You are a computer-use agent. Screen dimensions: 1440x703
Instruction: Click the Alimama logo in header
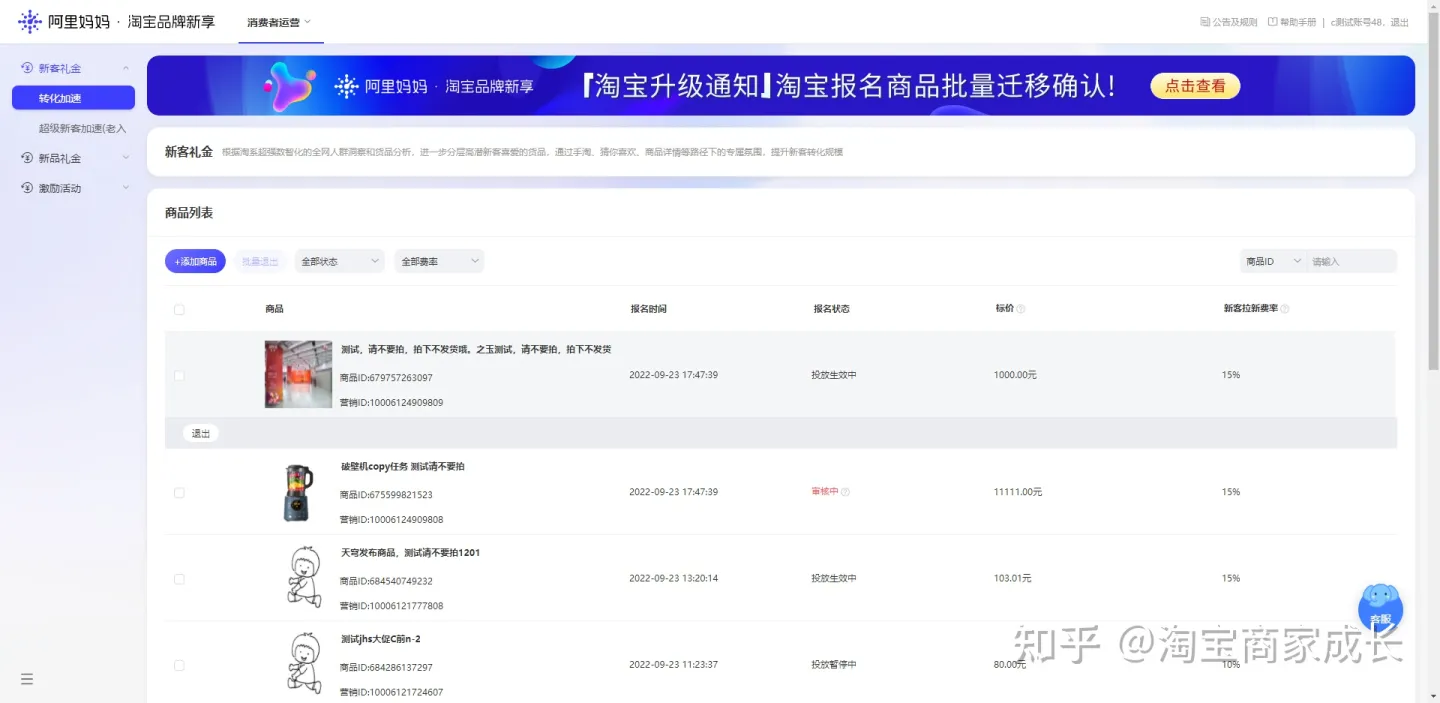117,21
